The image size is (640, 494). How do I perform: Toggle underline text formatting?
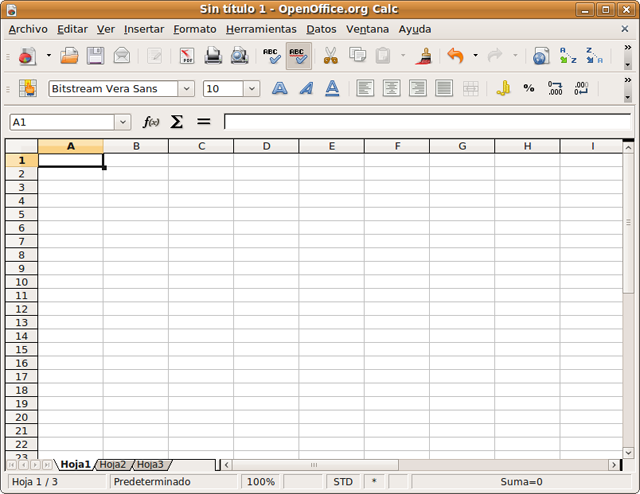point(332,88)
